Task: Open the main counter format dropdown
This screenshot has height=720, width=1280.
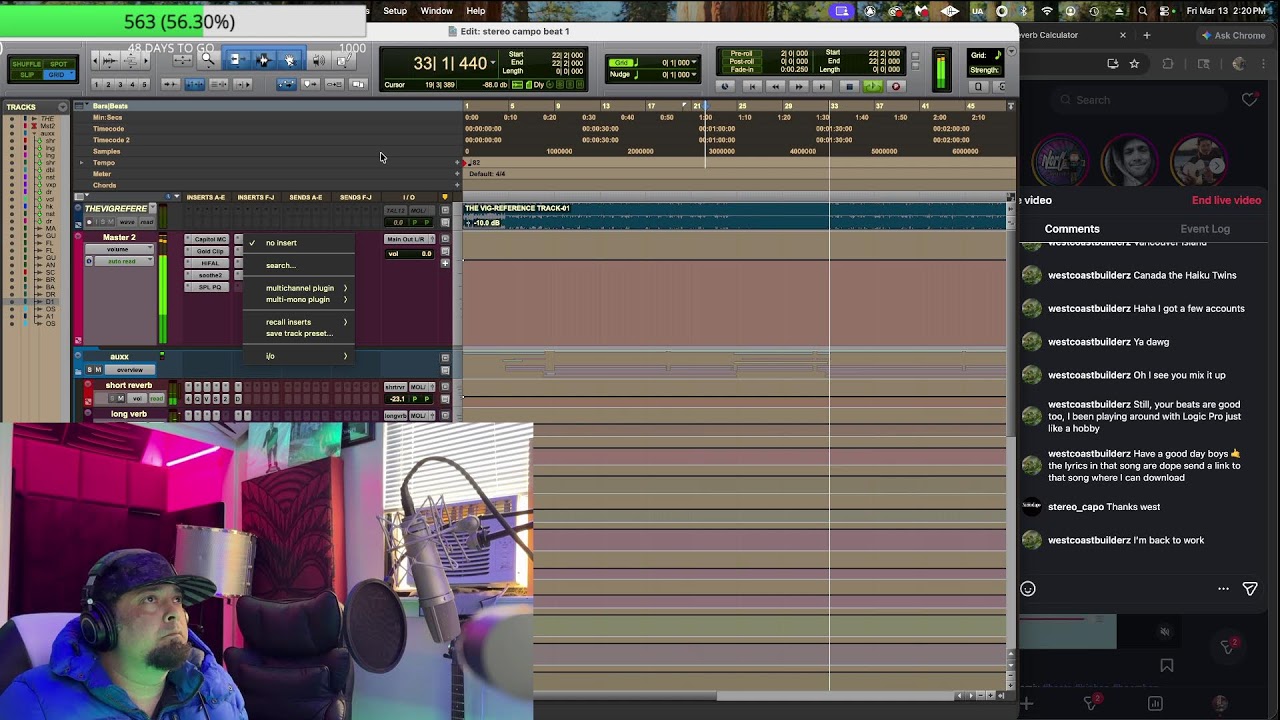Action: point(493,62)
